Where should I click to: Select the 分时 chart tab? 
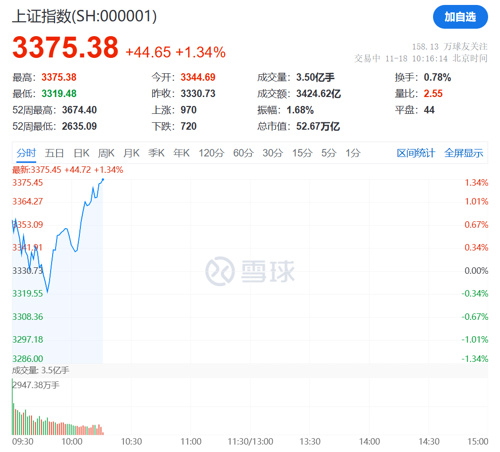[26, 153]
